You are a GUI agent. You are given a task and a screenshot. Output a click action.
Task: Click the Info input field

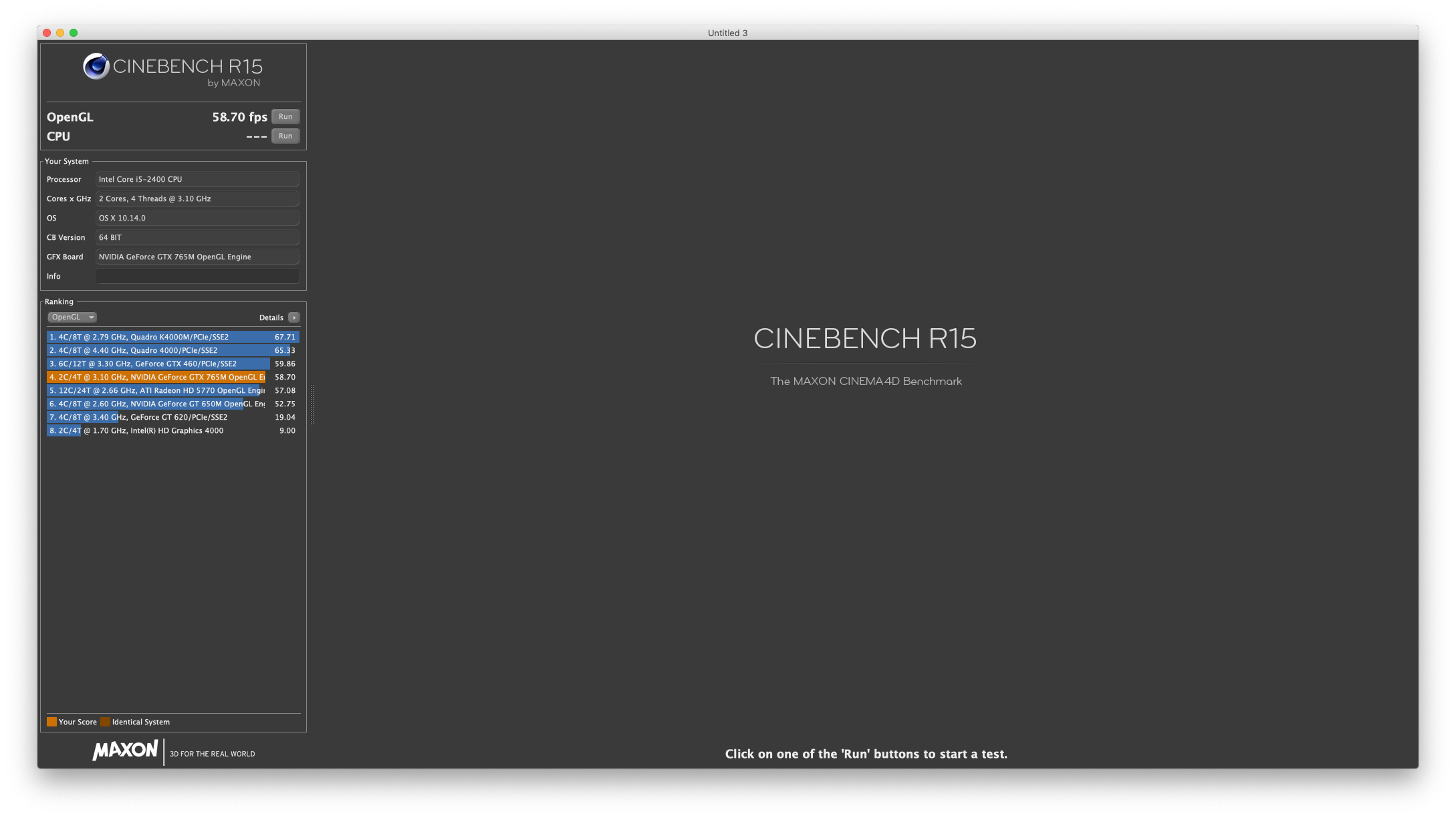[x=197, y=276]
